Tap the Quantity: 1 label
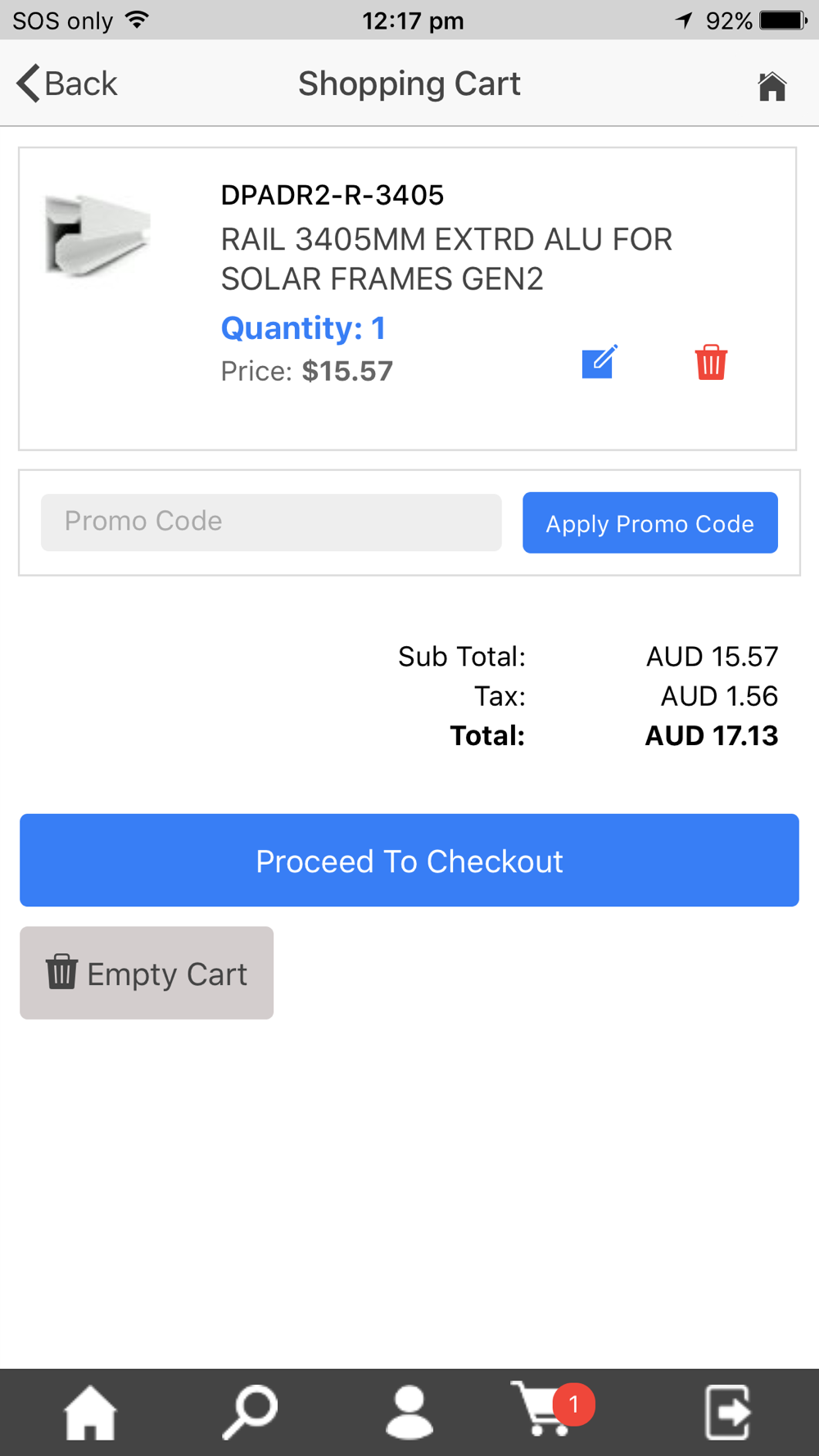819x1456 pixels. [x=303, y=328]
